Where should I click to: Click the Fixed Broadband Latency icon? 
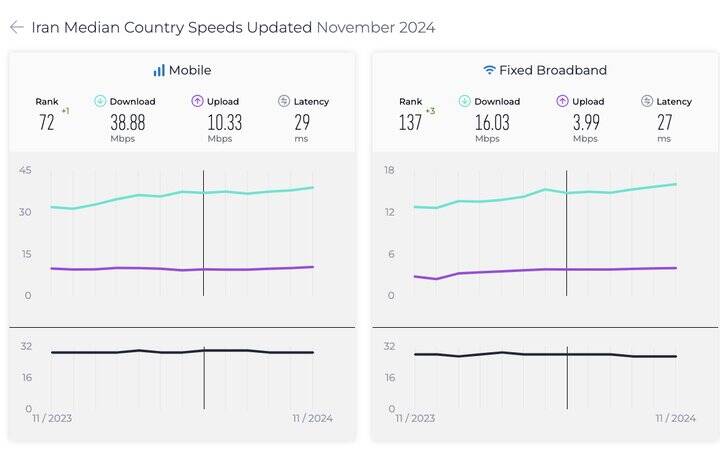(x=648, y=101)
